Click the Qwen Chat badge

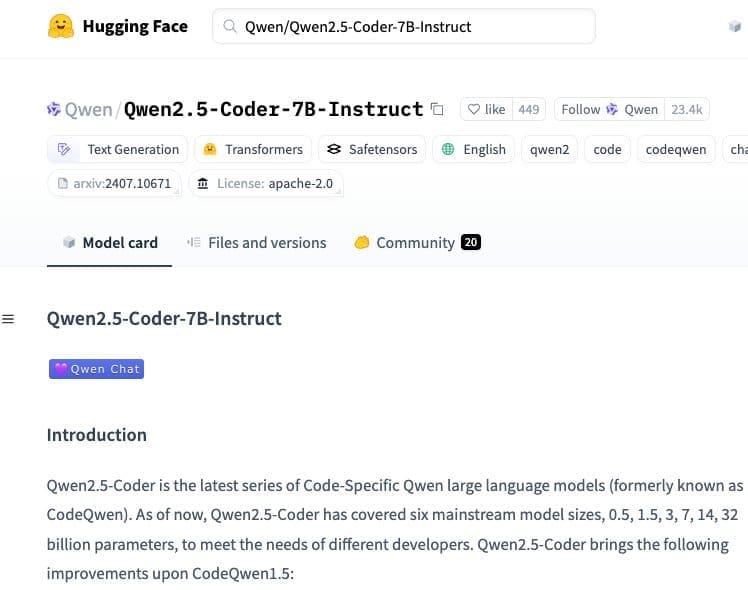[96, 369]
